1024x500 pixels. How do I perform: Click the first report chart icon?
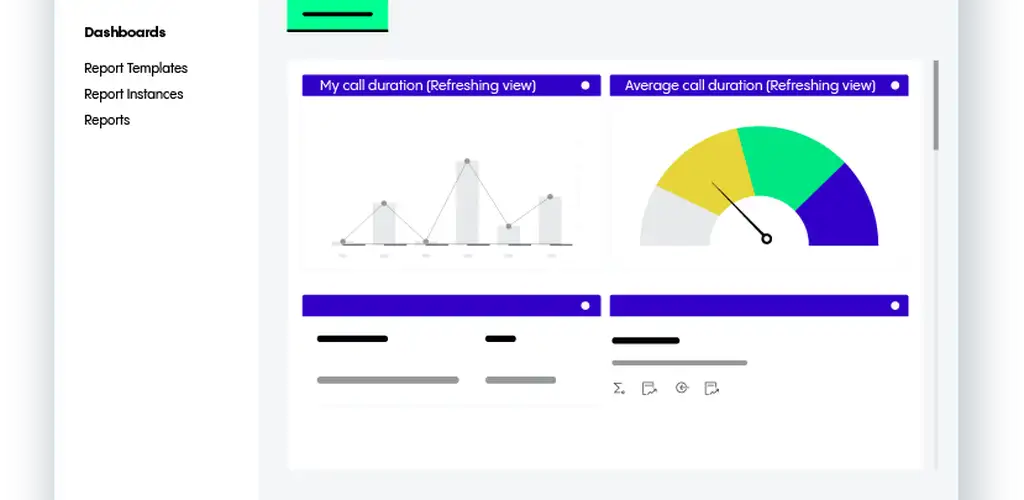coord(649,388)
